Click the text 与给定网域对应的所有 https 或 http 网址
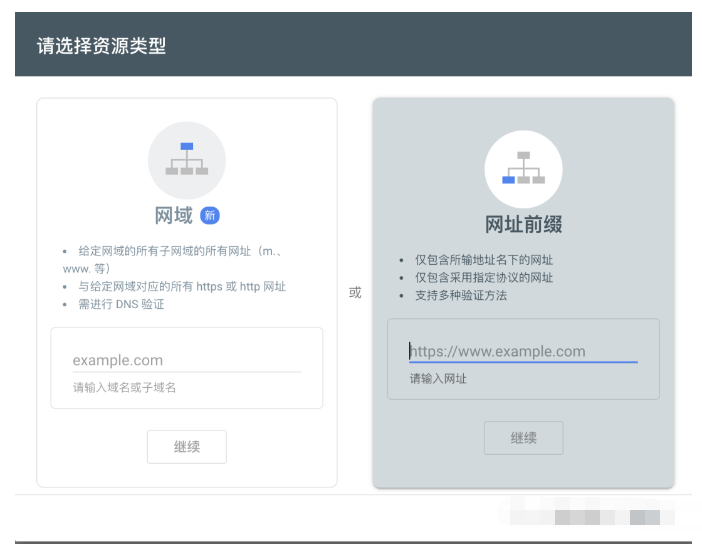 click(x=182, y=287)
